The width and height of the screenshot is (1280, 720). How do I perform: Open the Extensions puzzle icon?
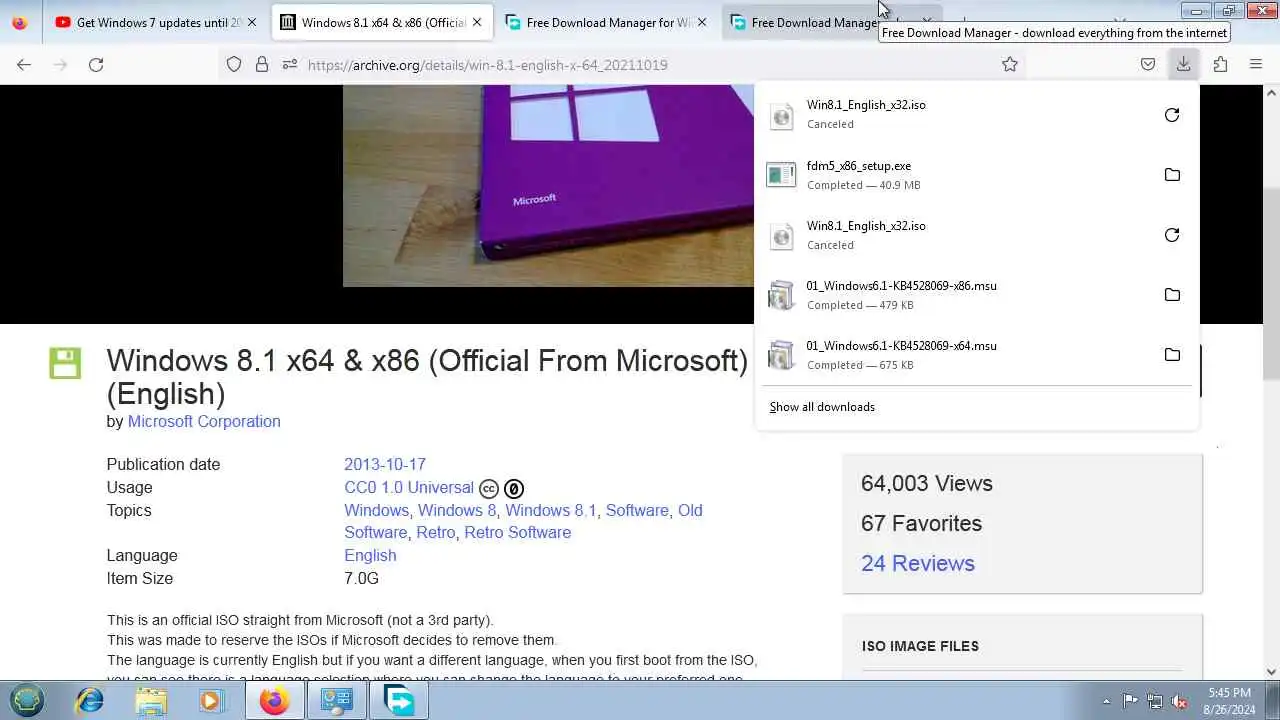tap(1220, 64)
